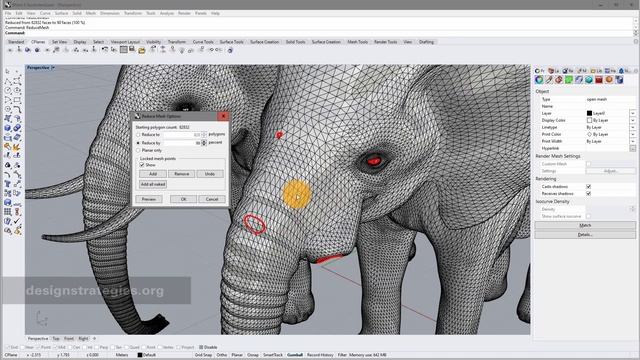Open the folder icon in CPlanes toolbar
Screen dimensions: 640x360
pyautogui.click(x=142, y=50)
